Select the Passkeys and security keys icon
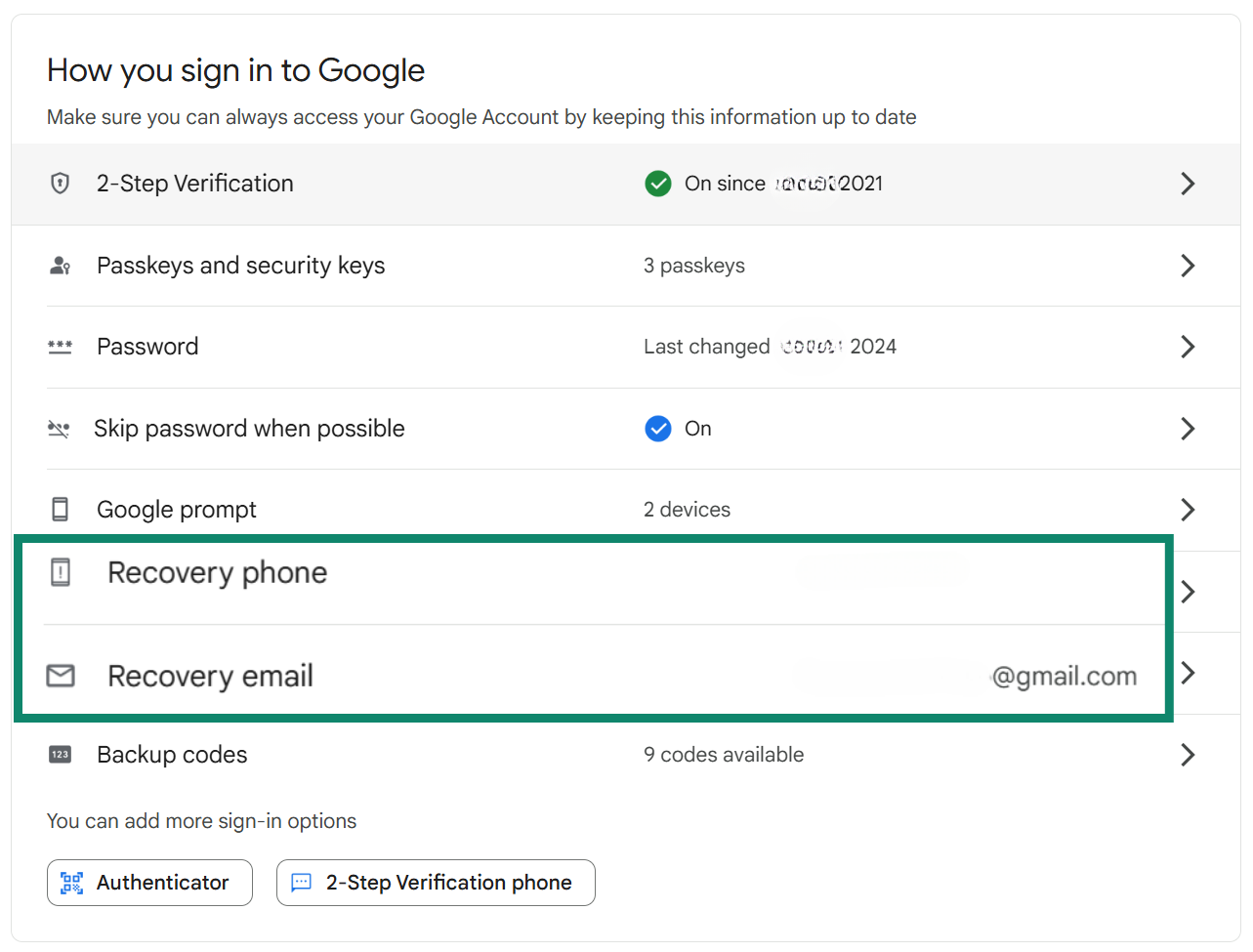1253x952 pixels. point(60,265)
